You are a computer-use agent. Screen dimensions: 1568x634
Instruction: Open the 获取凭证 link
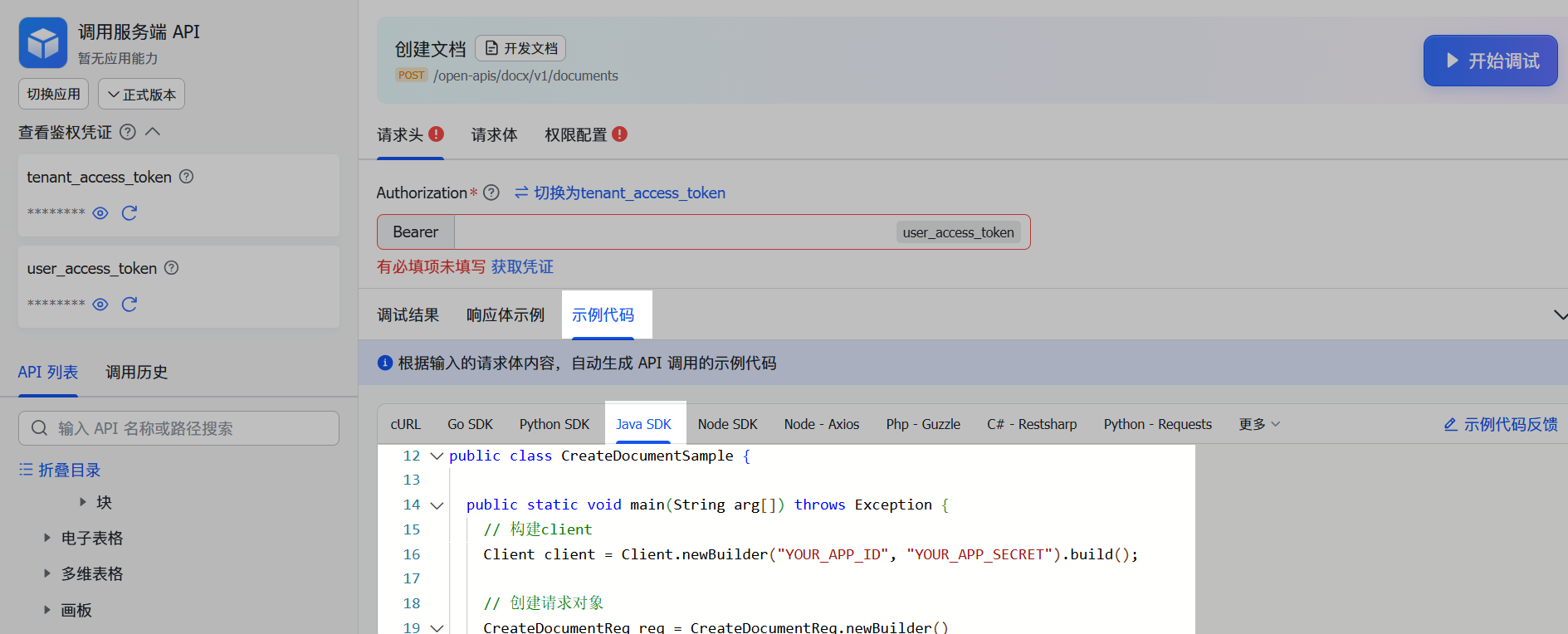(522, 266)
